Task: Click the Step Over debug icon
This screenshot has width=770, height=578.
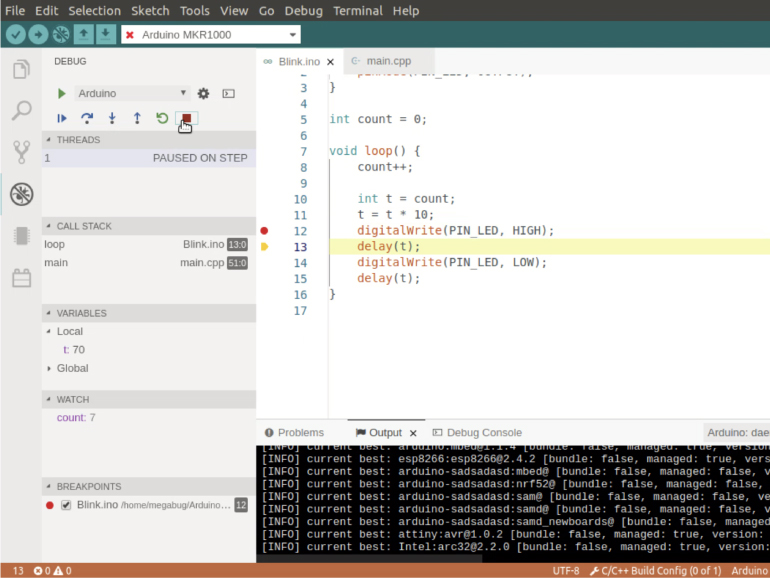Action: (87, 118)
